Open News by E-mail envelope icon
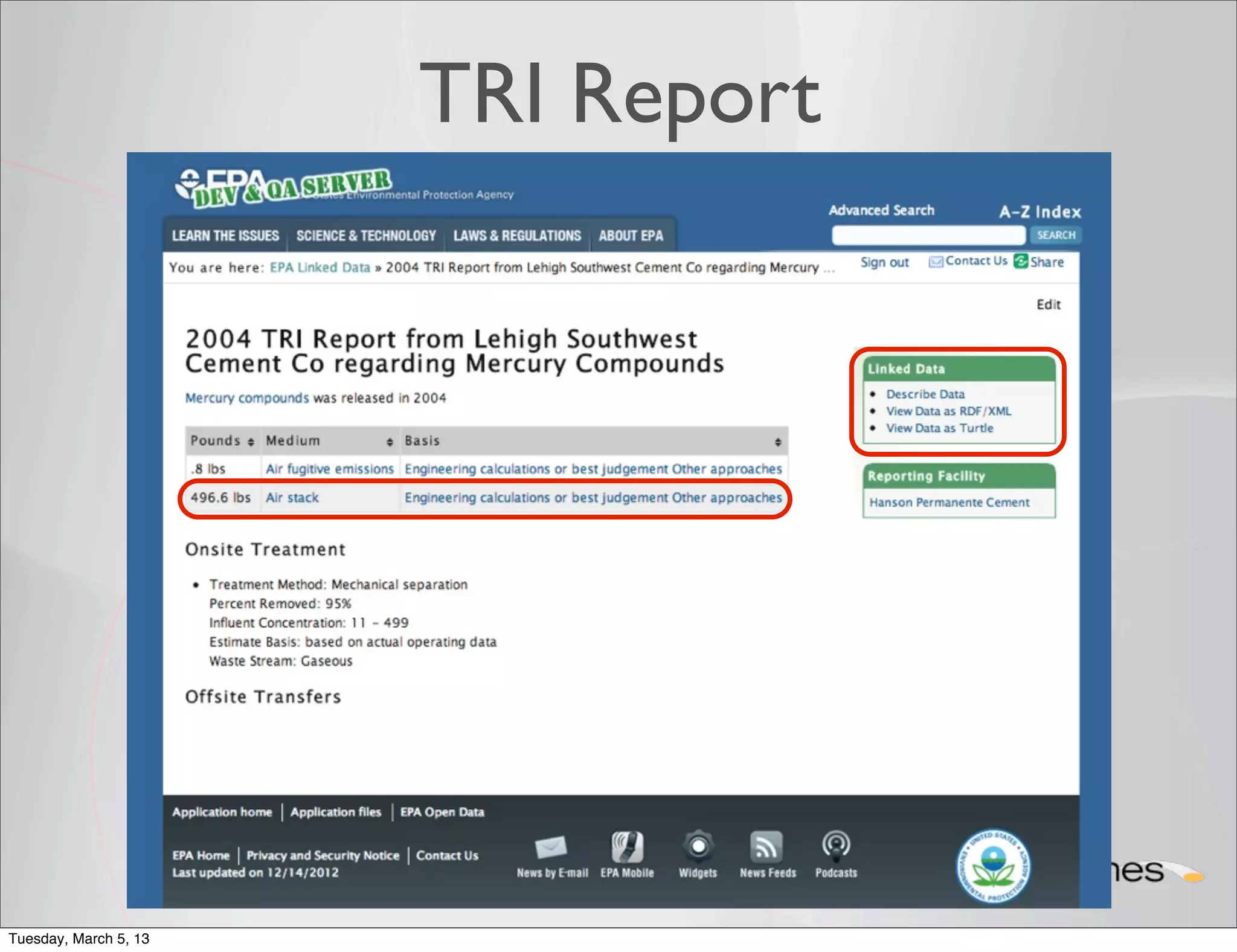Screen dimensions: 1237x952 pos(551,847)
